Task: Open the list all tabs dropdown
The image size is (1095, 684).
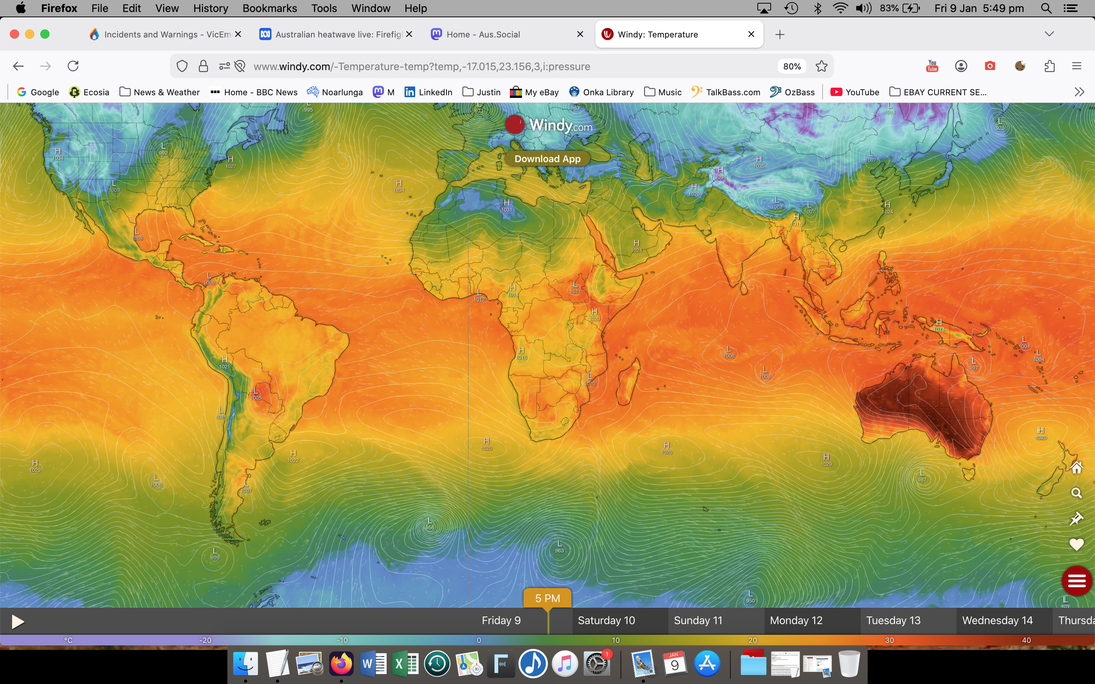Action: [1048, 34]
